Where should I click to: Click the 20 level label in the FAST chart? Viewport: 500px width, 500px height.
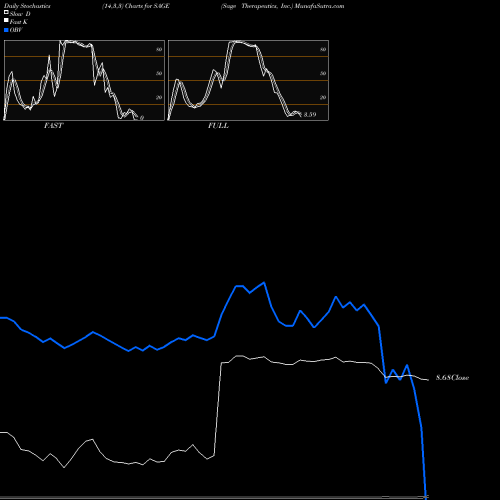(x=159, y=97)
